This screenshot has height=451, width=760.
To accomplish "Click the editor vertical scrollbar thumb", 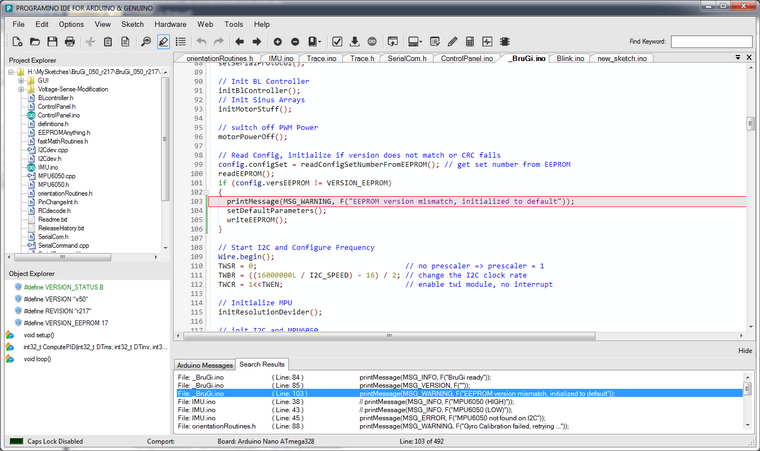I will [x=750, y=123].
